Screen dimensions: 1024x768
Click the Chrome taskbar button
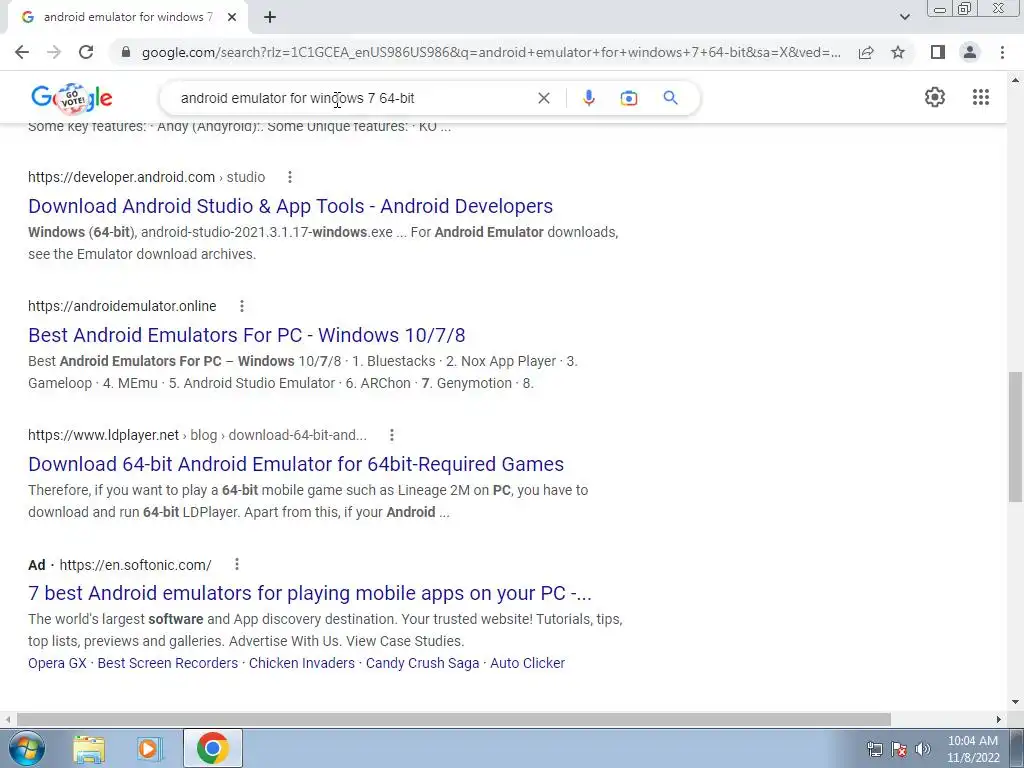coord(212,748)
